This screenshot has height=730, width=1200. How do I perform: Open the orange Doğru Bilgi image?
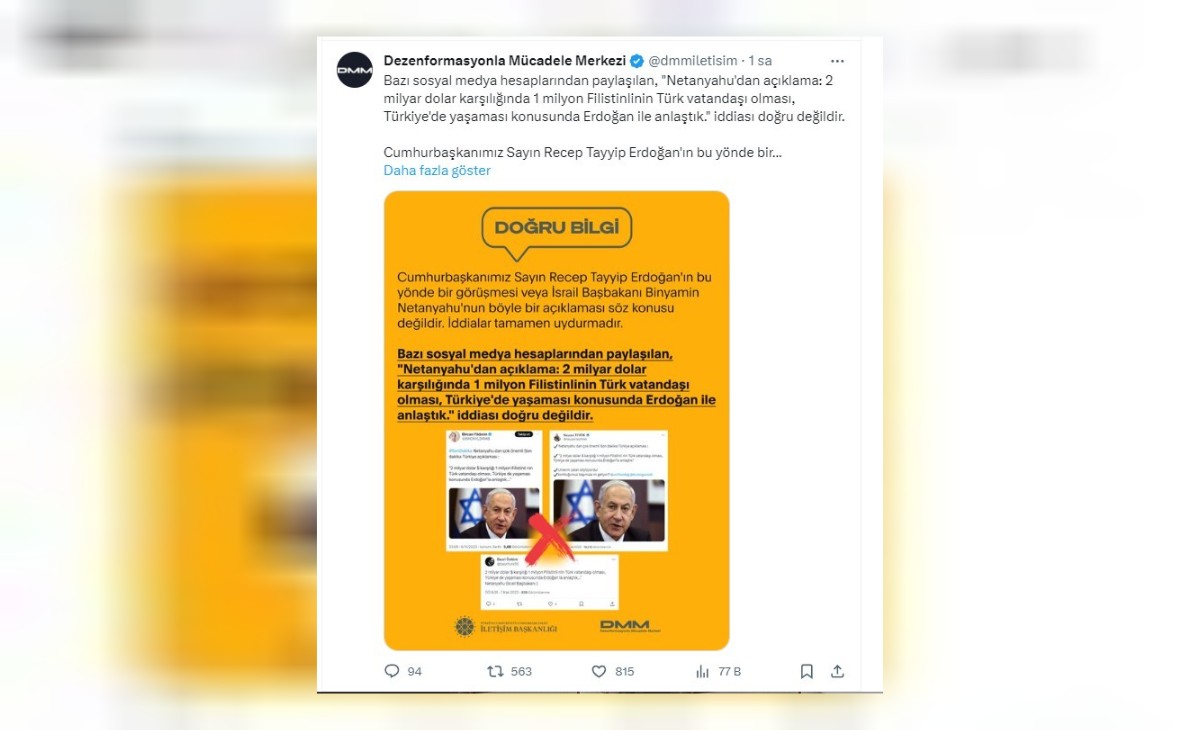pos(557,420)
